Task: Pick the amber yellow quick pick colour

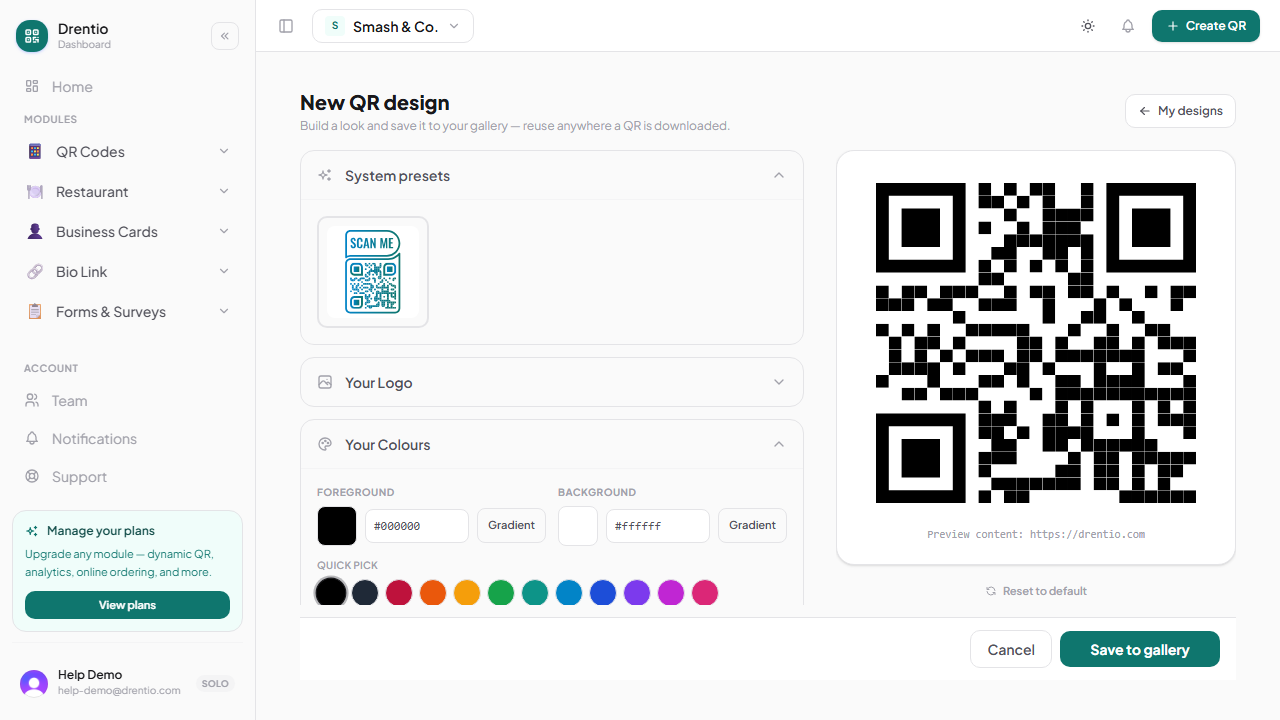Action: (467, 593)
